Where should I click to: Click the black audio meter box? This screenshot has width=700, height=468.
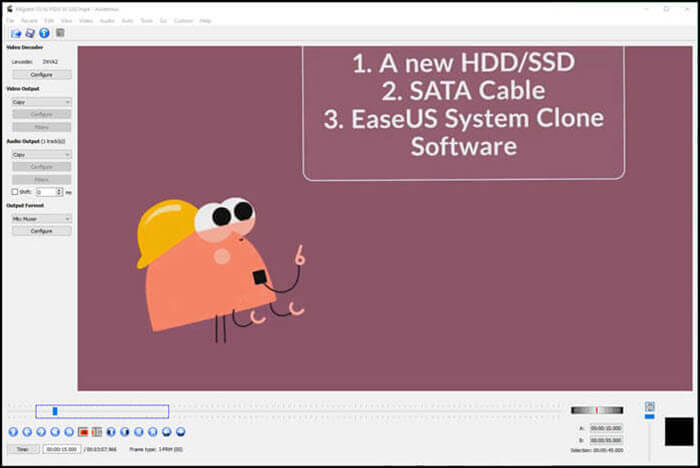(x=679, y=431)
